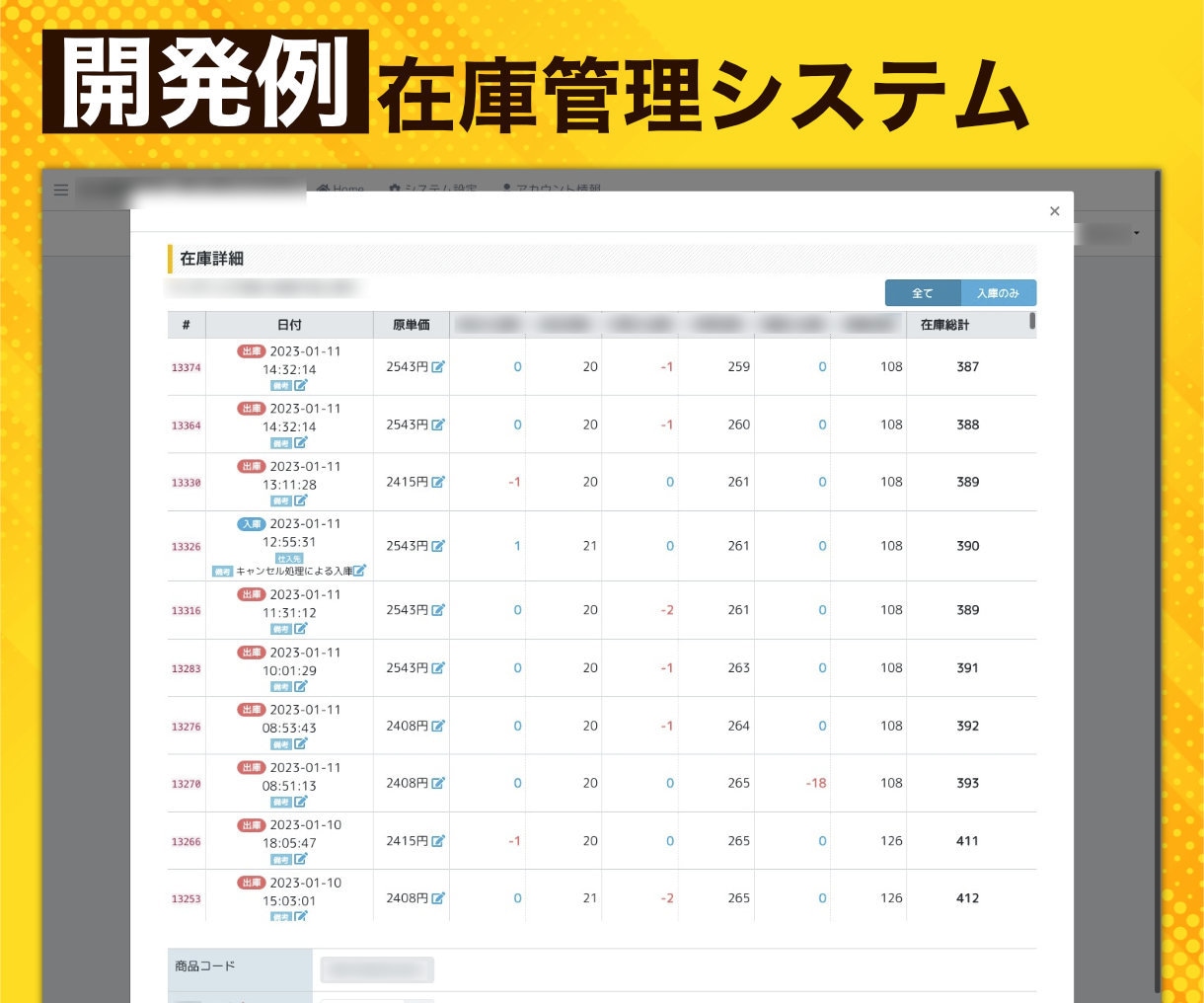The width and height of the screenshot is (1204, 1003).
Task: Open record ID 13326
Action: [x=186, y=547]
